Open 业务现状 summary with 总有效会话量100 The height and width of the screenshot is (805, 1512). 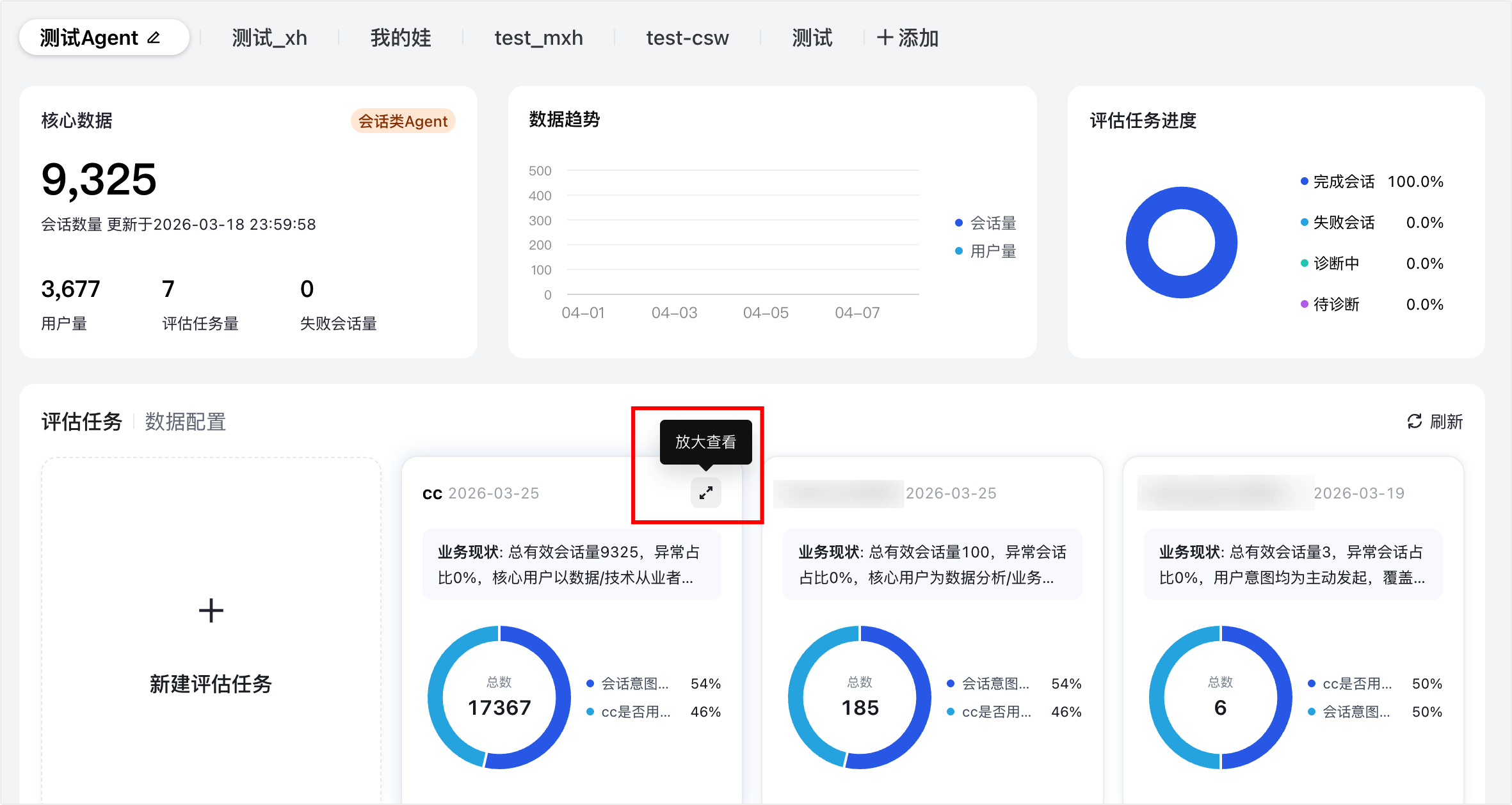tap(931, 564)
